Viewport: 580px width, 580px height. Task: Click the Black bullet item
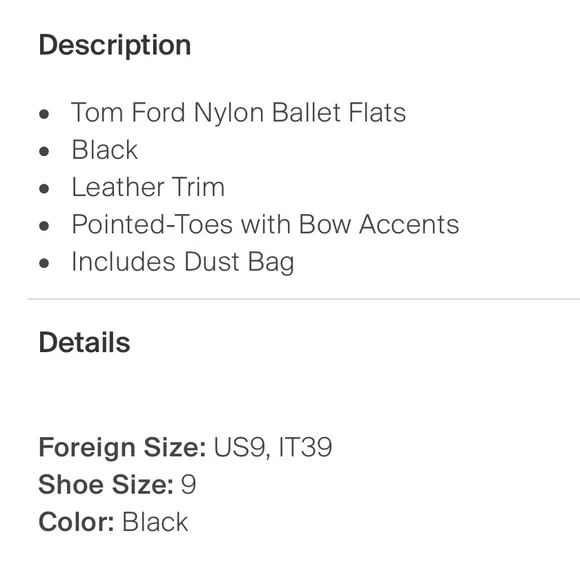[x=105, y=150]
